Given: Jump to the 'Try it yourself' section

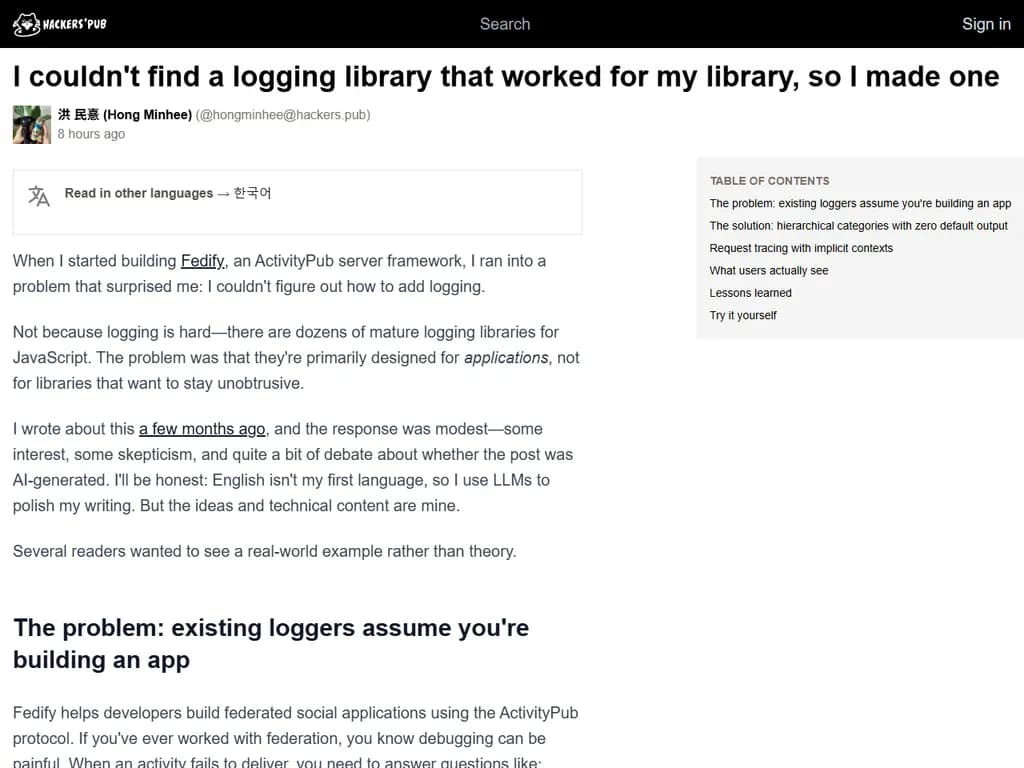Looking at the screenshot, I should coord(743,315).
